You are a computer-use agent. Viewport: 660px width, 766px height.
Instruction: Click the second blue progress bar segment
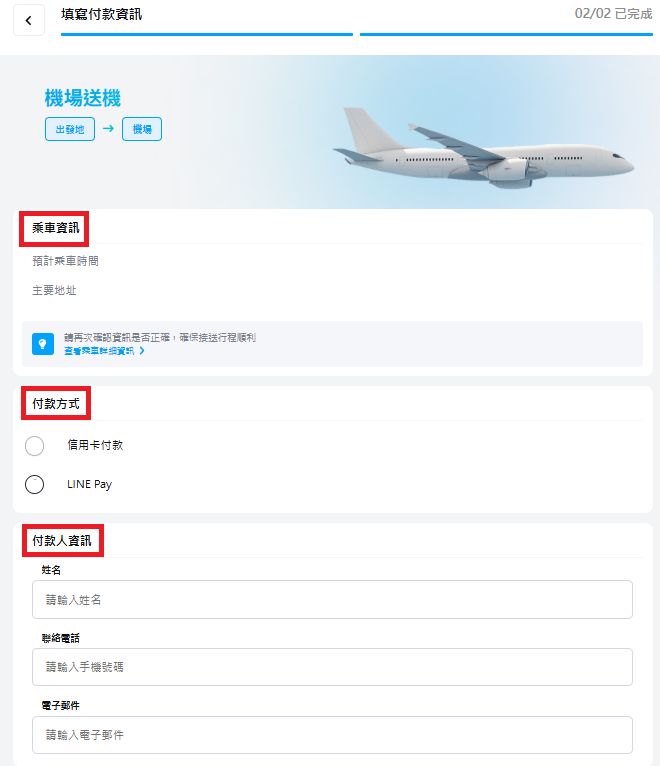pyautogui.click(x=506, y=34)
